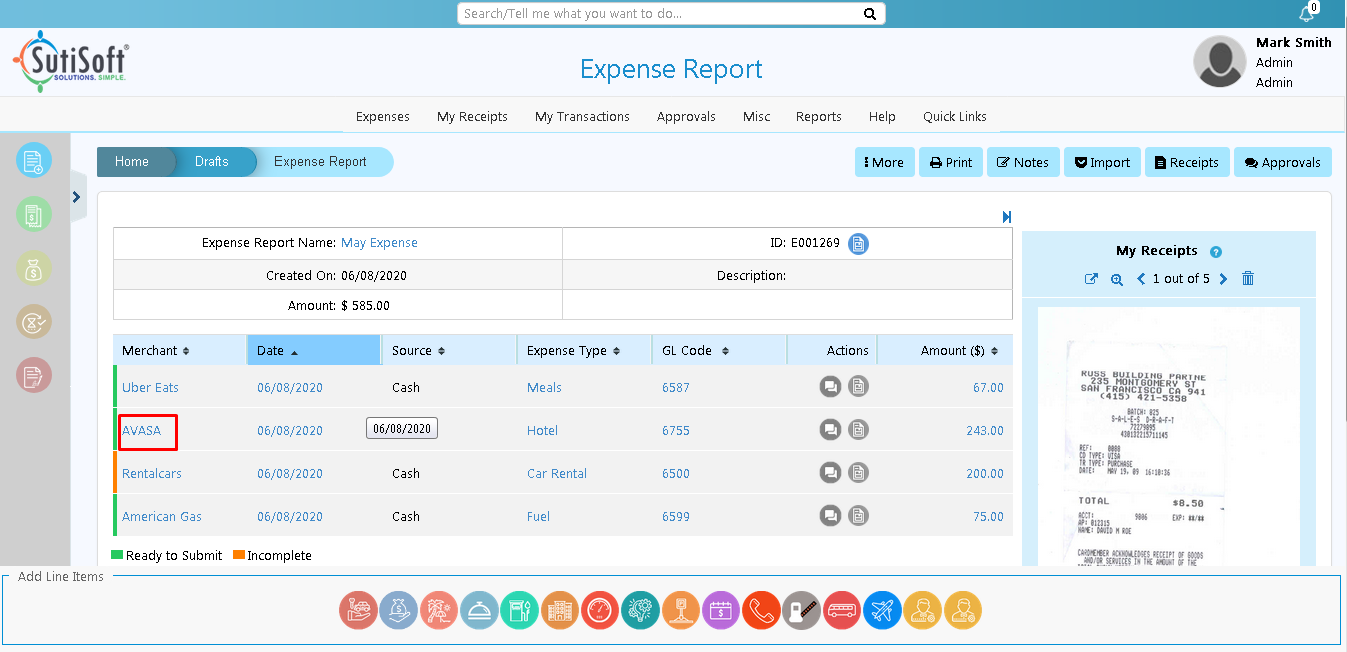Open comments for the Uber Eats row
The image size is (1347, 652).
pyautogui.click(x=830, y=387)
